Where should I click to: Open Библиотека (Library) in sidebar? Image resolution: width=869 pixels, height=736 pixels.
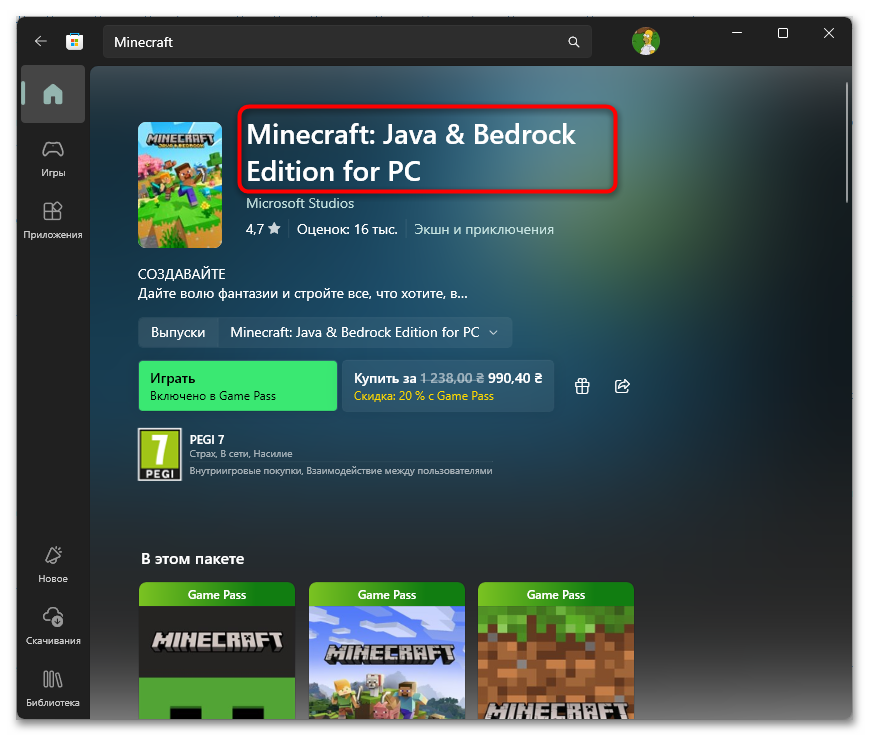[53, 688]
